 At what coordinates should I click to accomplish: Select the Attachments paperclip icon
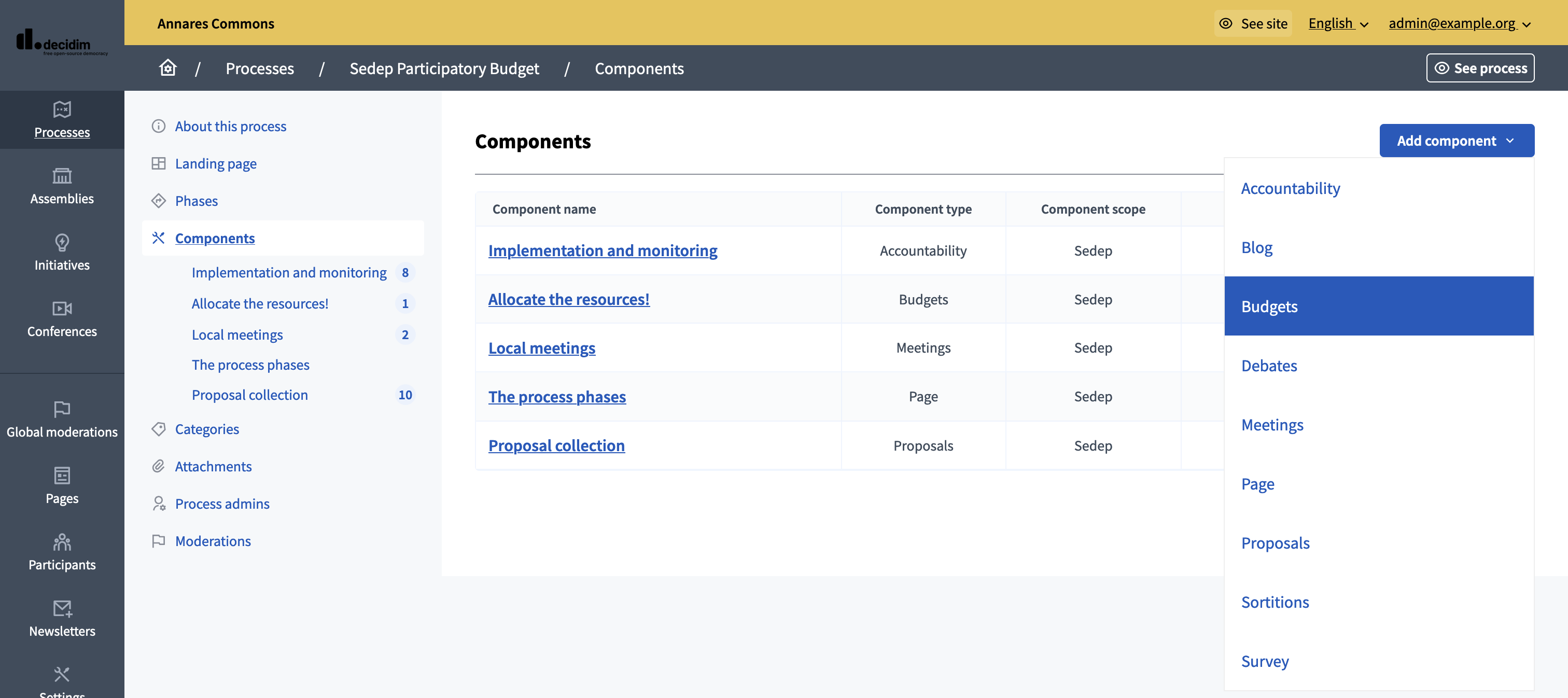158,466
